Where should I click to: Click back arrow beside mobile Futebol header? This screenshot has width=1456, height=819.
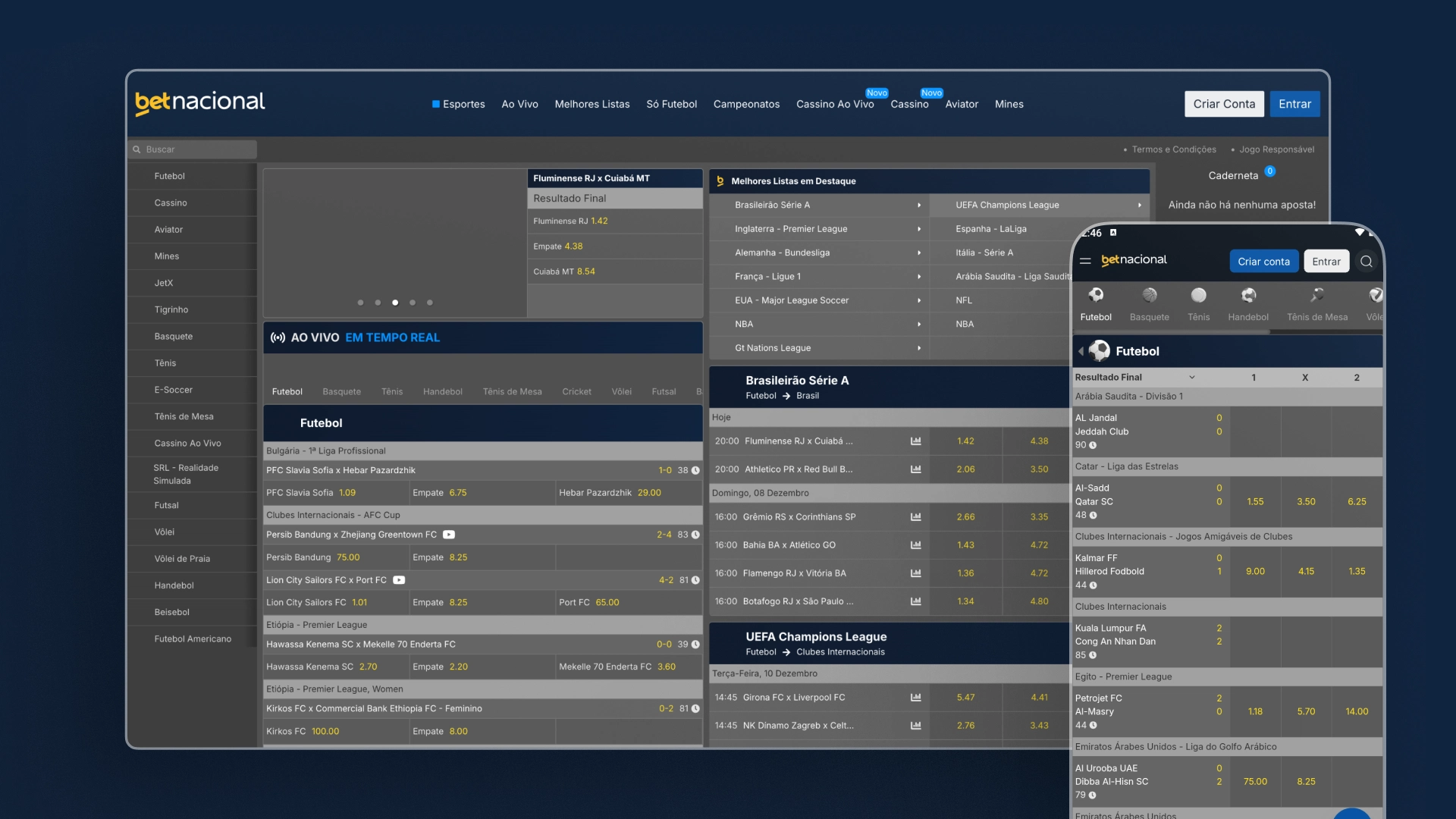1081,351
